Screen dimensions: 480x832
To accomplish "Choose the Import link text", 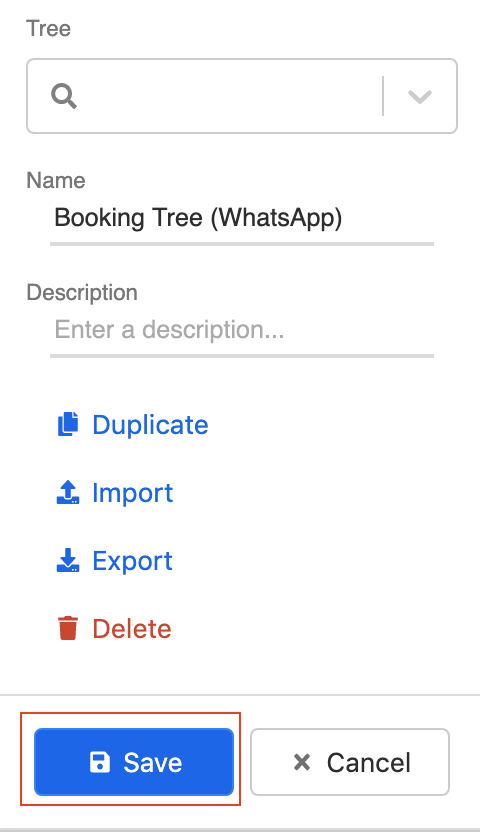I will coord(133,493).
